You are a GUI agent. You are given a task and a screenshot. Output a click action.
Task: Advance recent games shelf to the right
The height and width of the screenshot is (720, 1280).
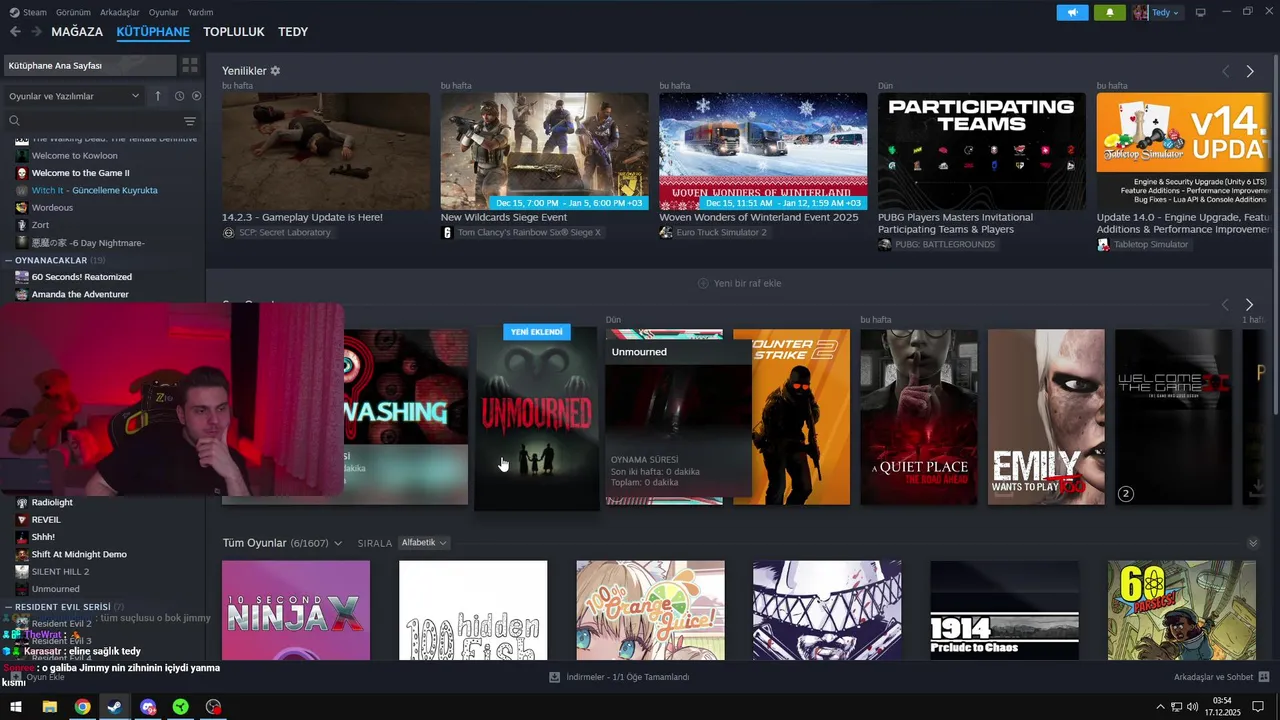1249,304
